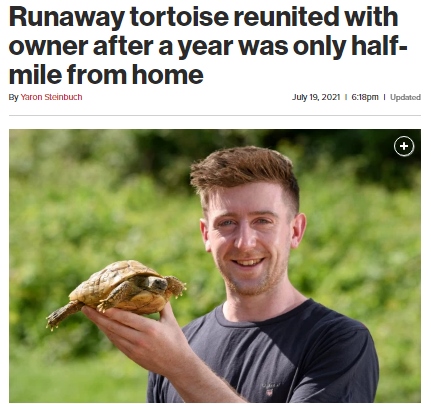Click the word 'tortoise' in the headline
Viewport: 431px width, 404px height.
pos(179,17)
